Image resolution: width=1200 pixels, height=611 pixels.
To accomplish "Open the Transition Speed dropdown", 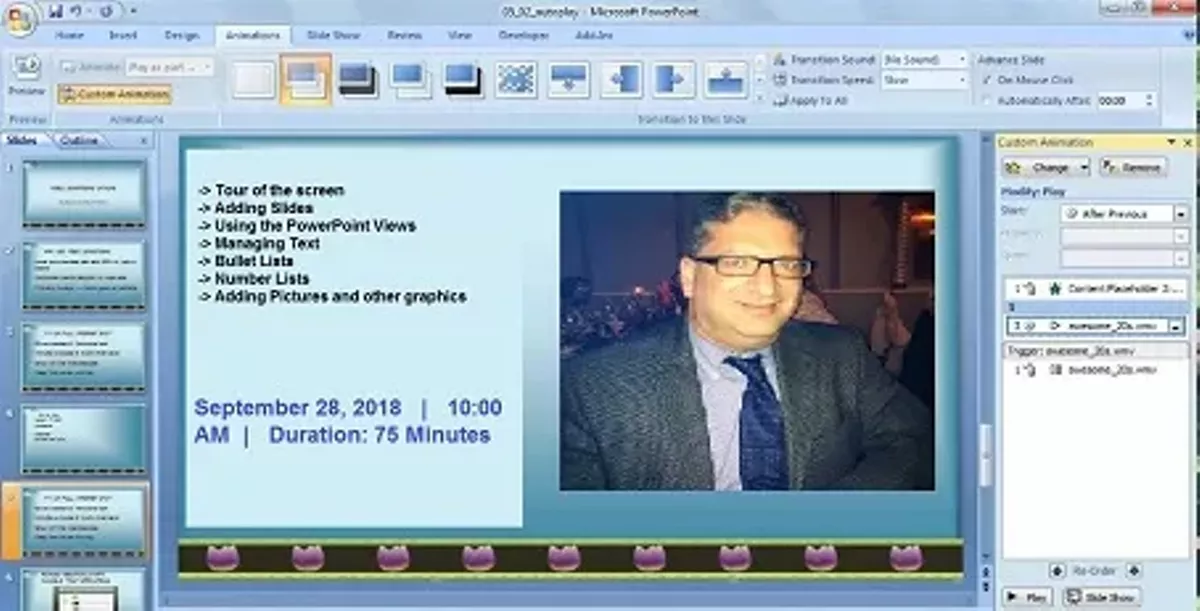I will click(x=963, y=79).
